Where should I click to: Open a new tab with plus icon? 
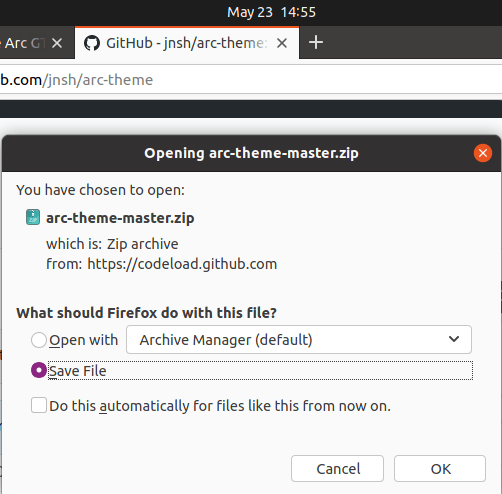click(x=316, y=43)
